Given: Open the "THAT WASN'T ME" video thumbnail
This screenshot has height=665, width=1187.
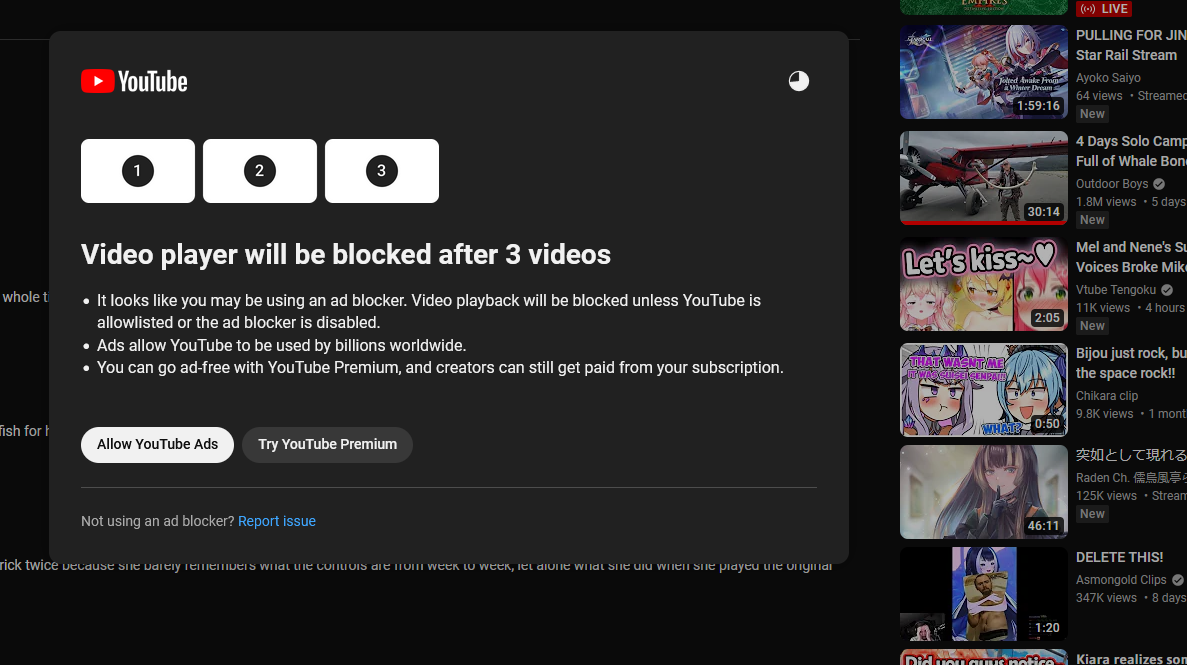Looking at the screenshot, I should click(983, 390).
